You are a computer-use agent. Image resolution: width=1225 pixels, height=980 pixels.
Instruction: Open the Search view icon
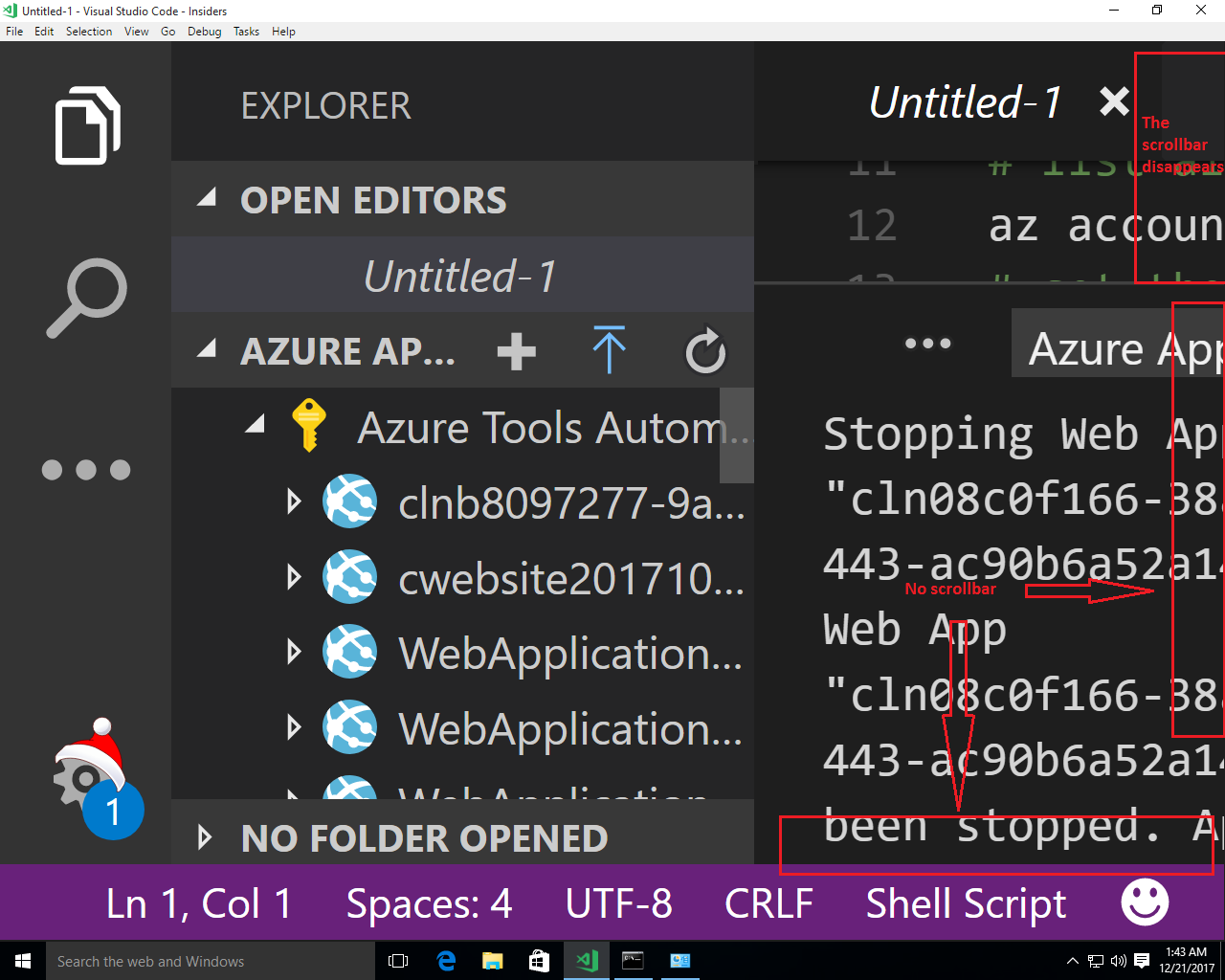pyautogui.click(x=86, y=297)
